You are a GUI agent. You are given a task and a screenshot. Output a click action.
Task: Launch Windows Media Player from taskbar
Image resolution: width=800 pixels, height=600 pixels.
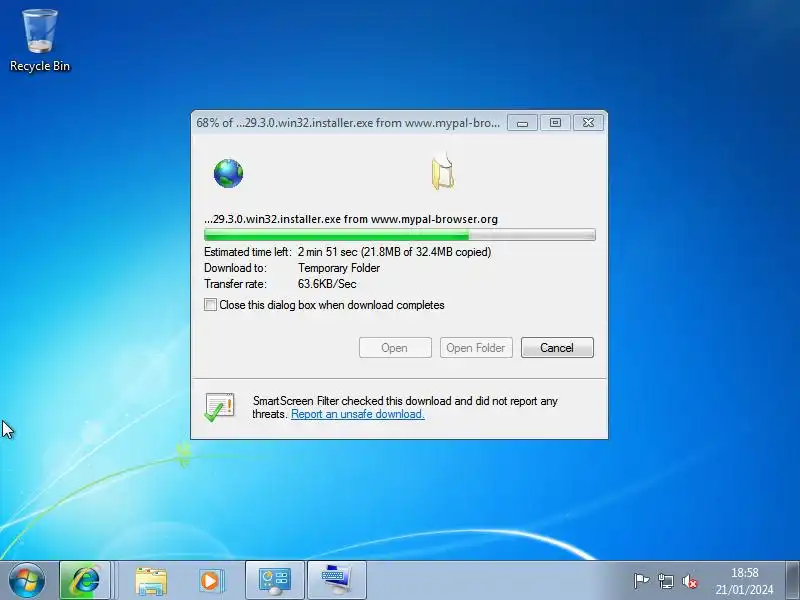[210, 581]
